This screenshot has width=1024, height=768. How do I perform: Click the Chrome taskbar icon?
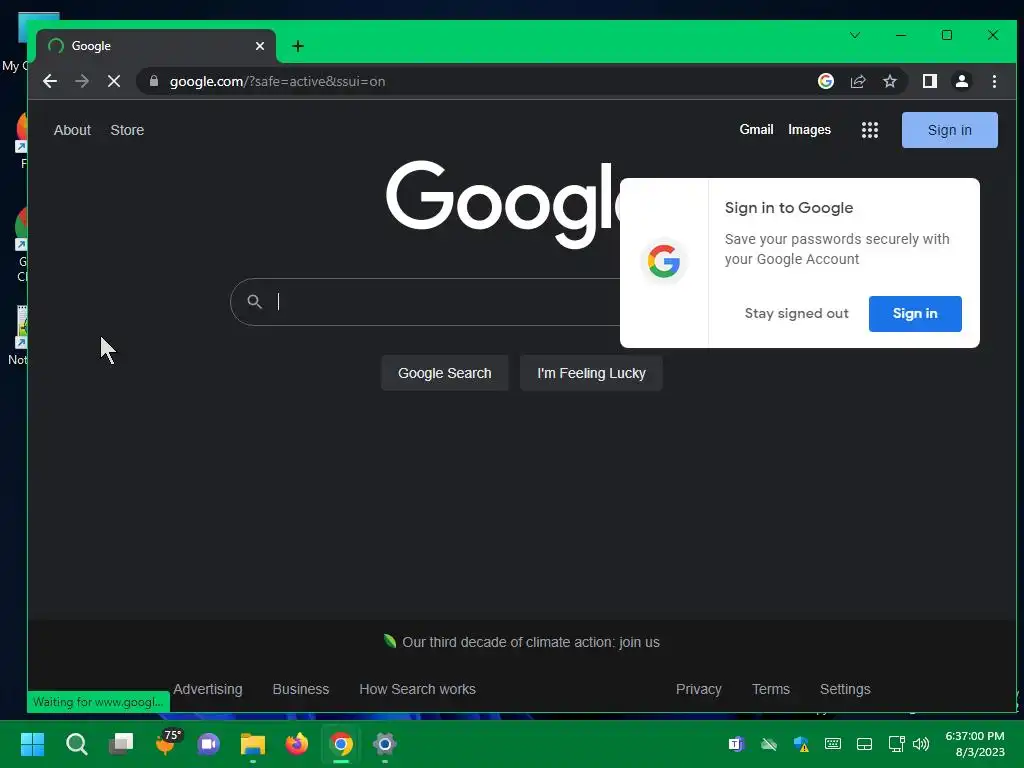(x=341, y=744)
